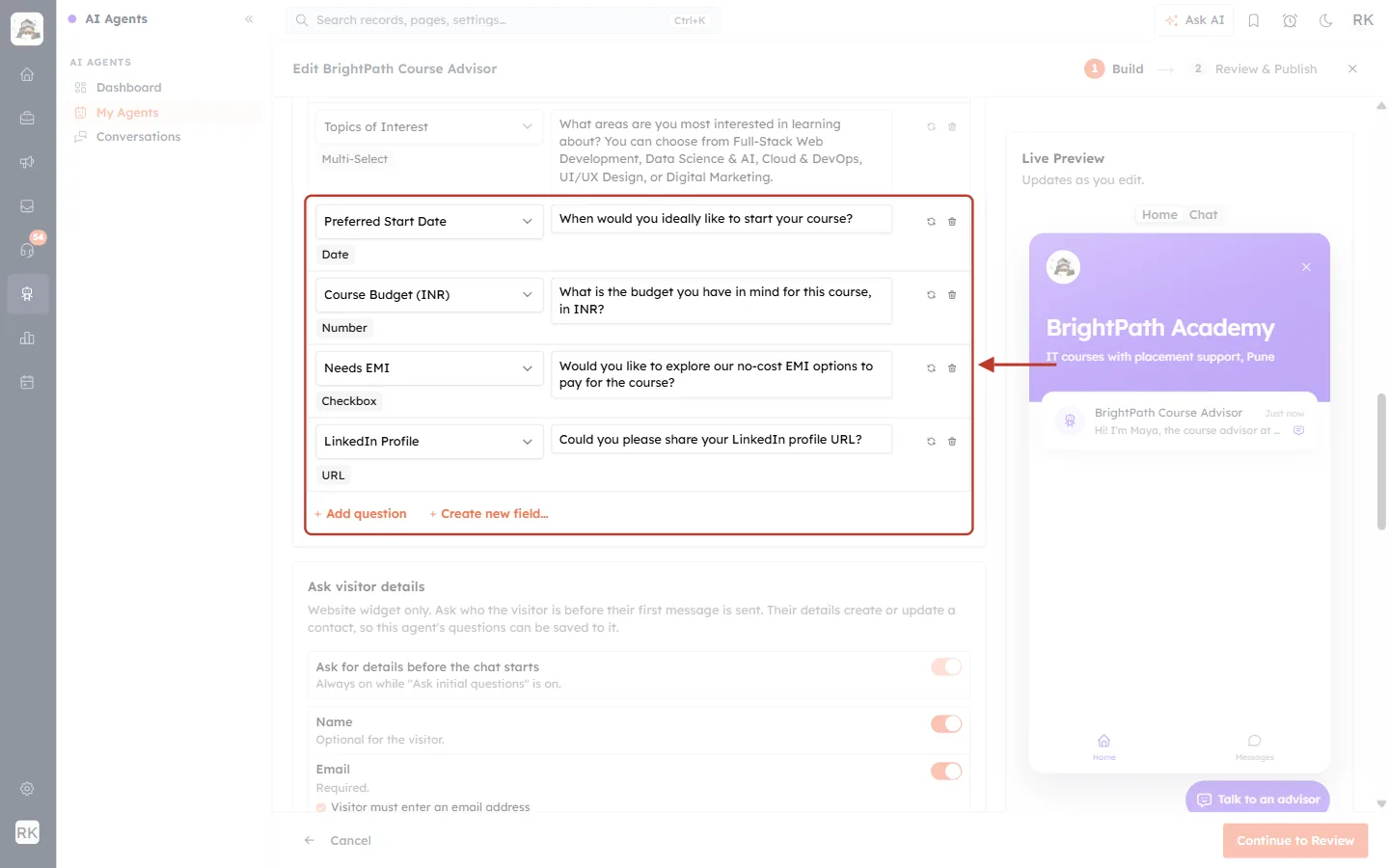1389x868 pixels.
Task: Switch live preview to Home tab
Action: 1159,215
